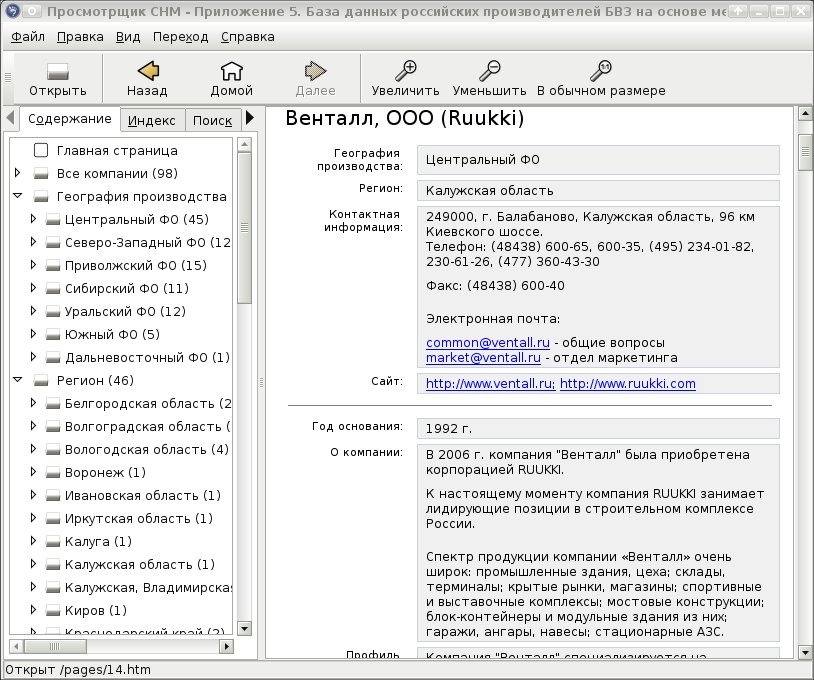This screenshot has width=814, height=680.
Task: Expand Все компании (98) node
Action: click(18, 173)
